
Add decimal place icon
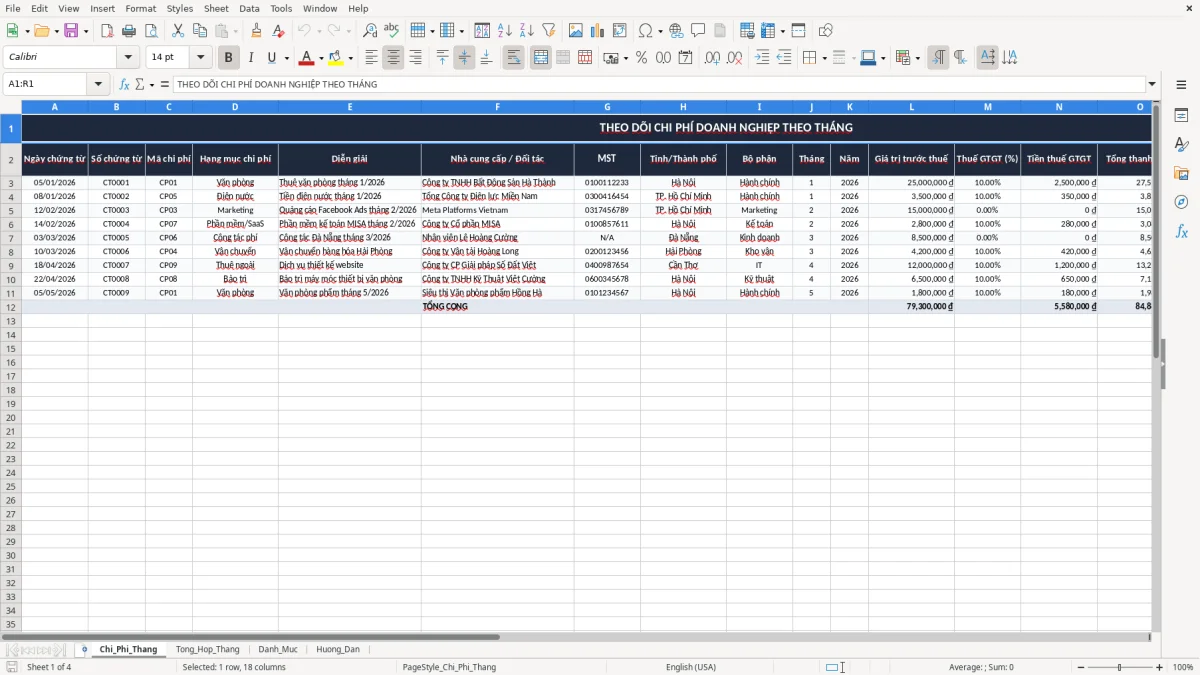[712, 58]
